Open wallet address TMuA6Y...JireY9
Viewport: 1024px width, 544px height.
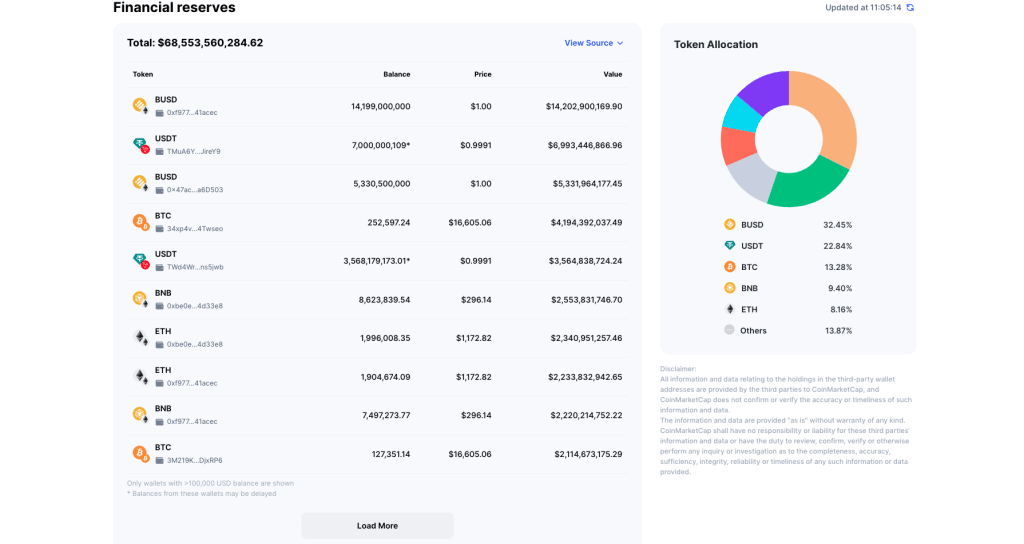tap(193, 152)
